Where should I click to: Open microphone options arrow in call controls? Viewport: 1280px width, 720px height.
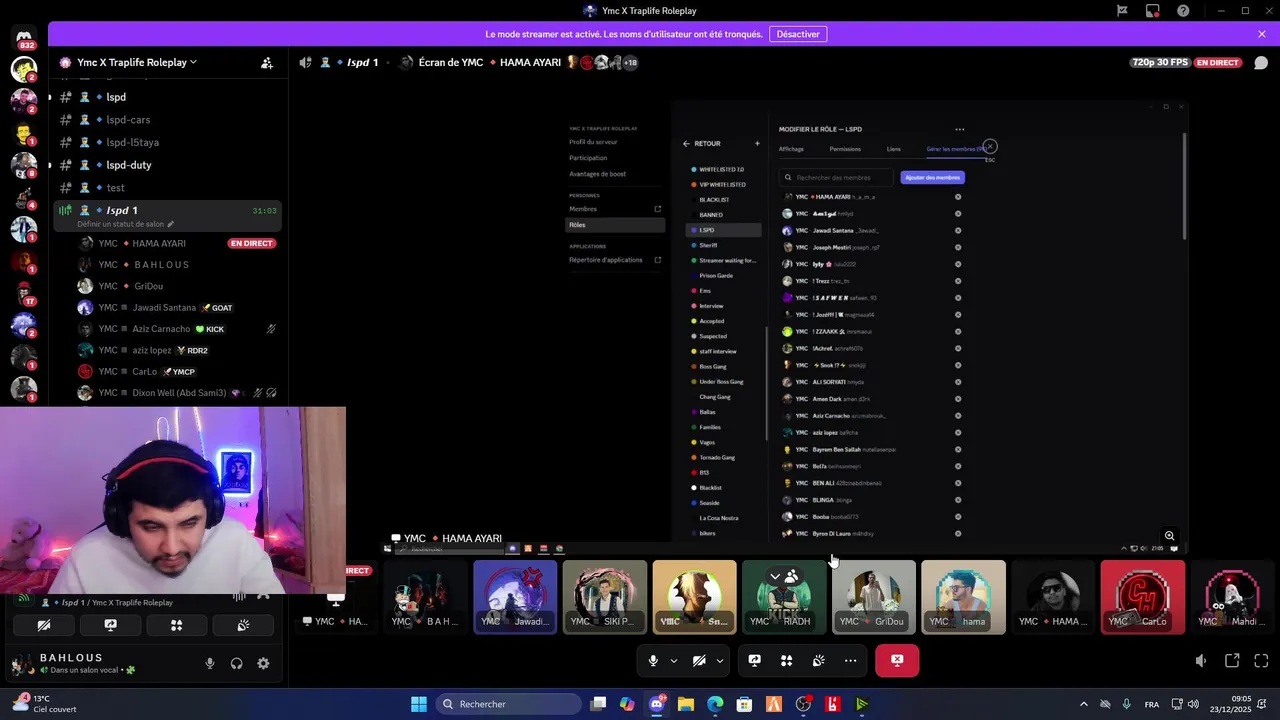(x=673, y=661)
